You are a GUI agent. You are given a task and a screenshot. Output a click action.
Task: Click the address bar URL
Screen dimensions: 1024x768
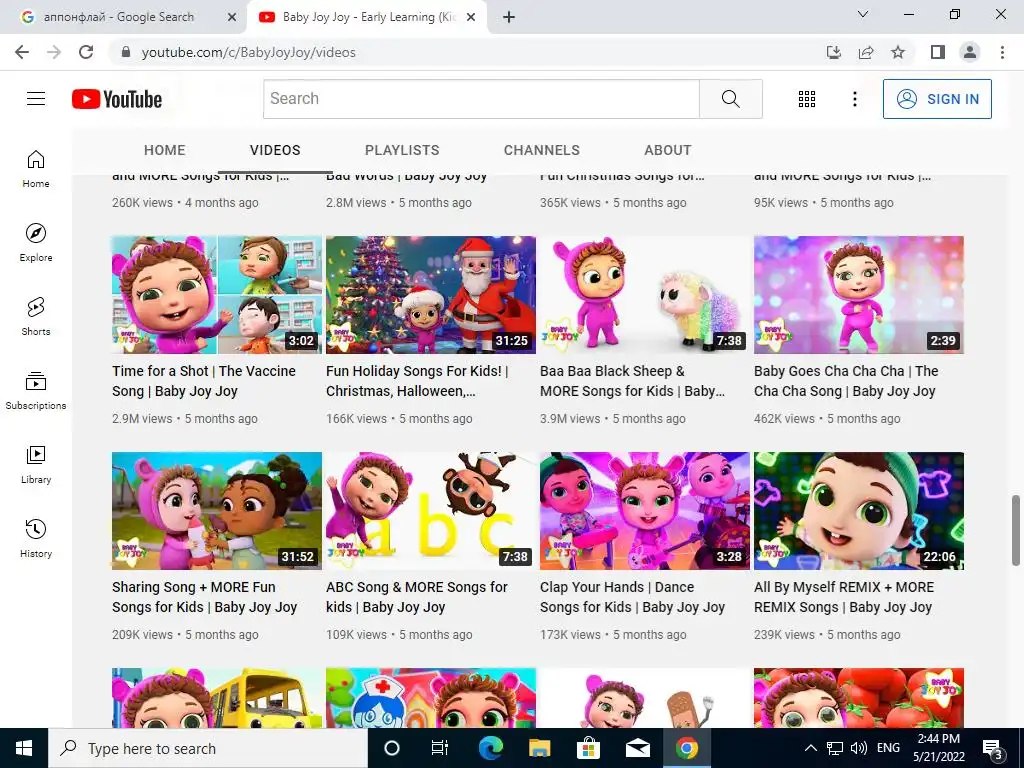pyautogui.click(x=248, y=52)
